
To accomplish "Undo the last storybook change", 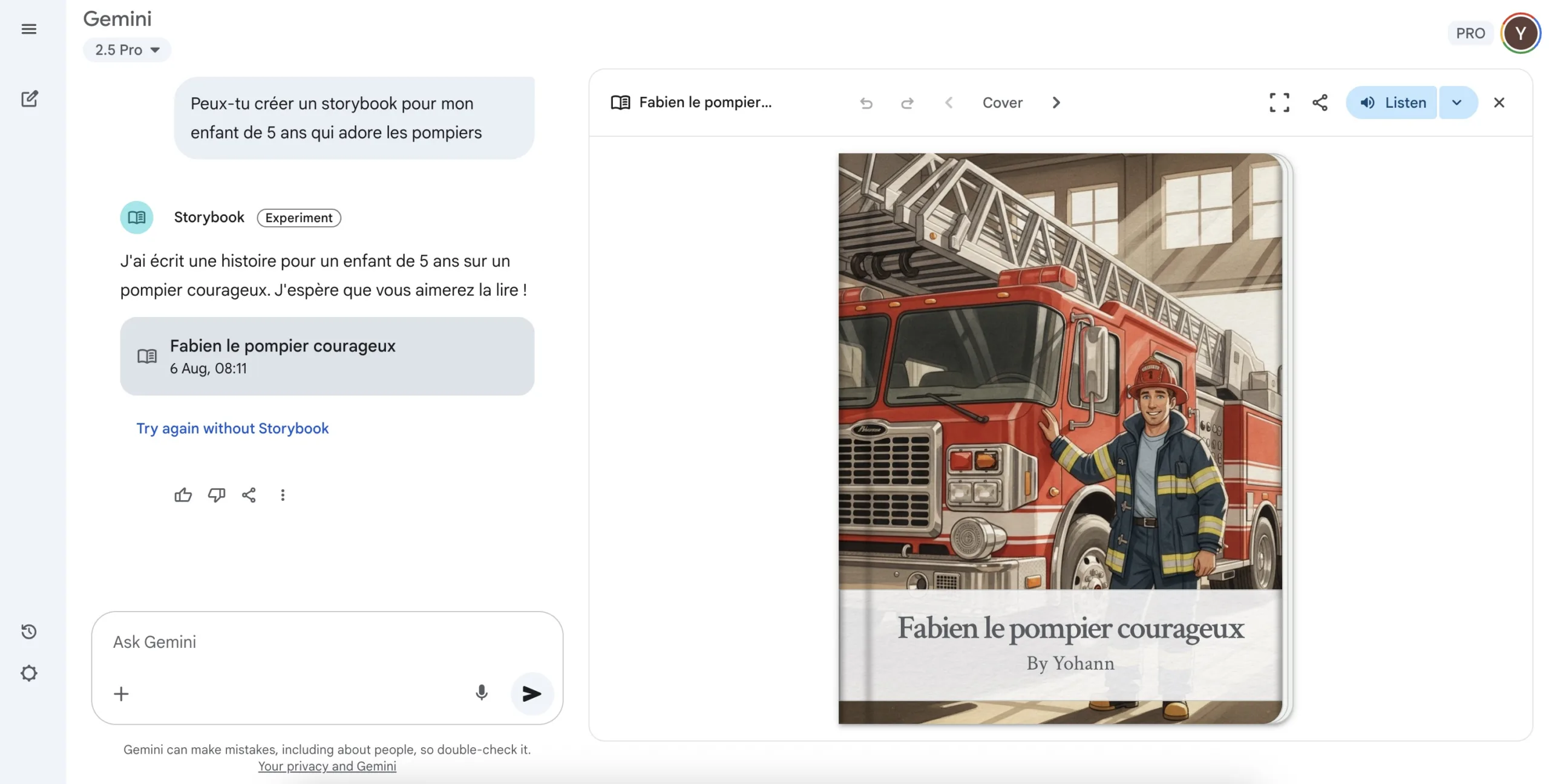I will (x=866, y=103).
